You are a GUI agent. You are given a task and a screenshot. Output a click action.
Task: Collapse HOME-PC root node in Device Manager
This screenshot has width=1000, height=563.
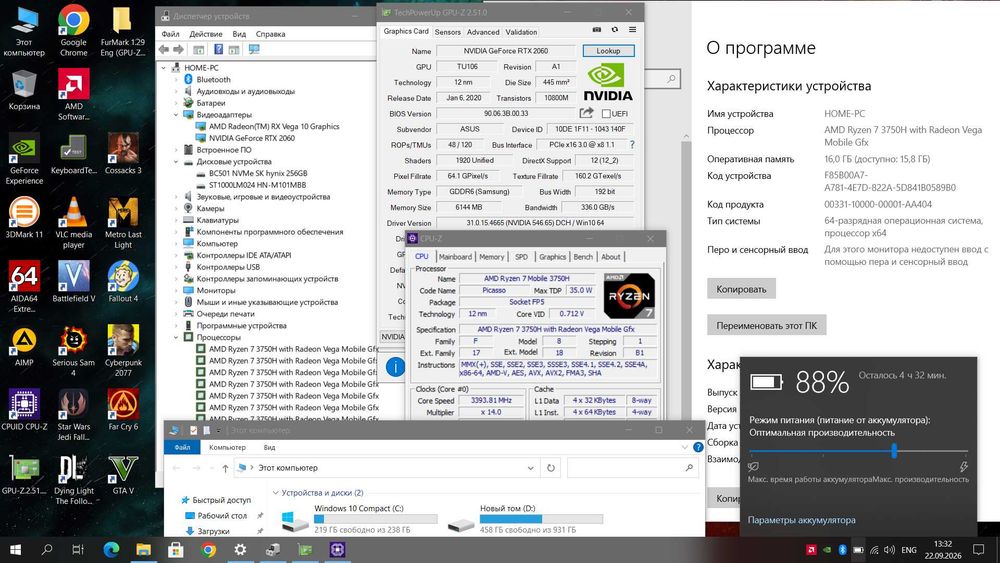pyautogui.click(x=164, y=68)
